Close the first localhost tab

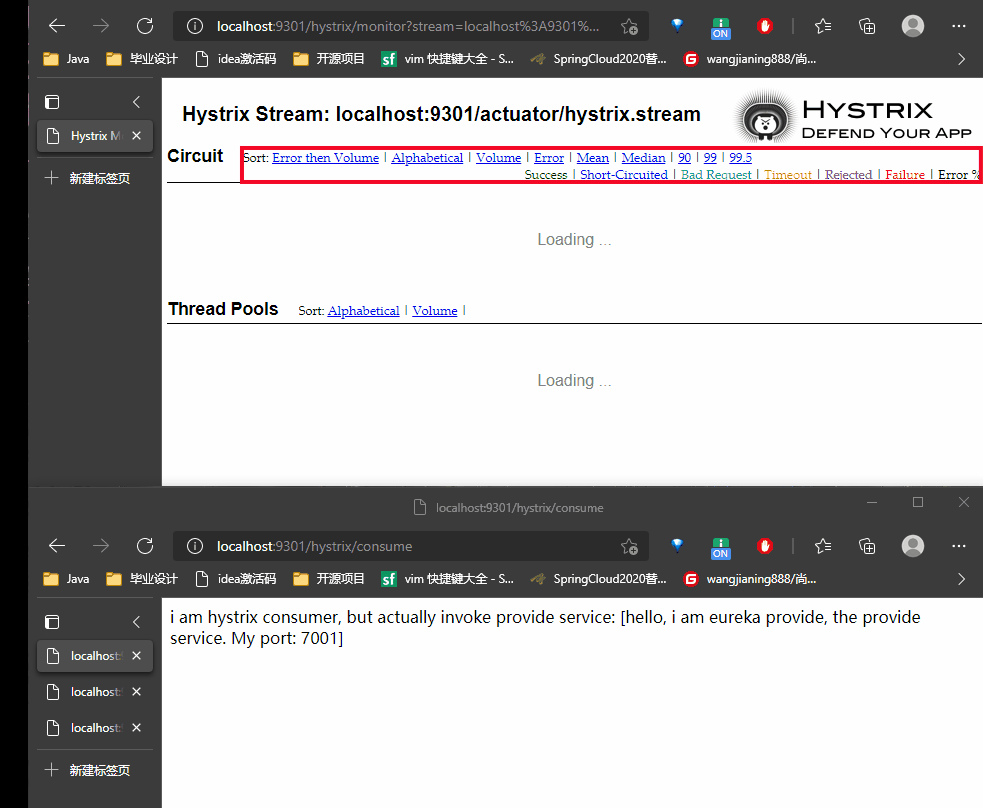(x=137, y=656)
